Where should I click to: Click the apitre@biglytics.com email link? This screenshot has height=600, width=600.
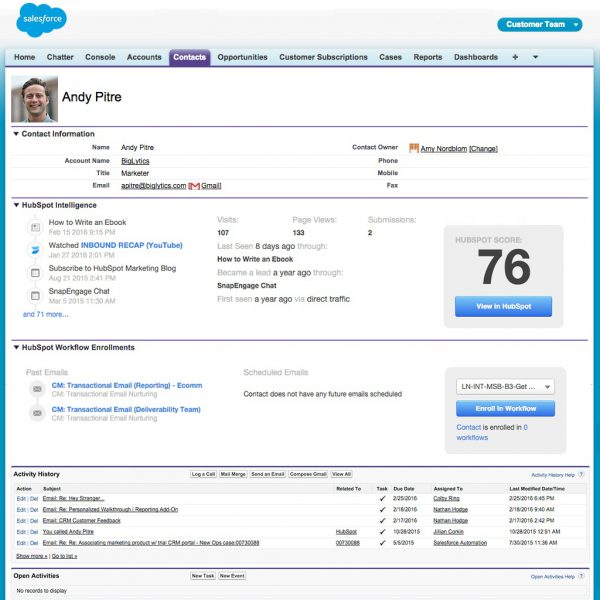(x=153, y=186)
